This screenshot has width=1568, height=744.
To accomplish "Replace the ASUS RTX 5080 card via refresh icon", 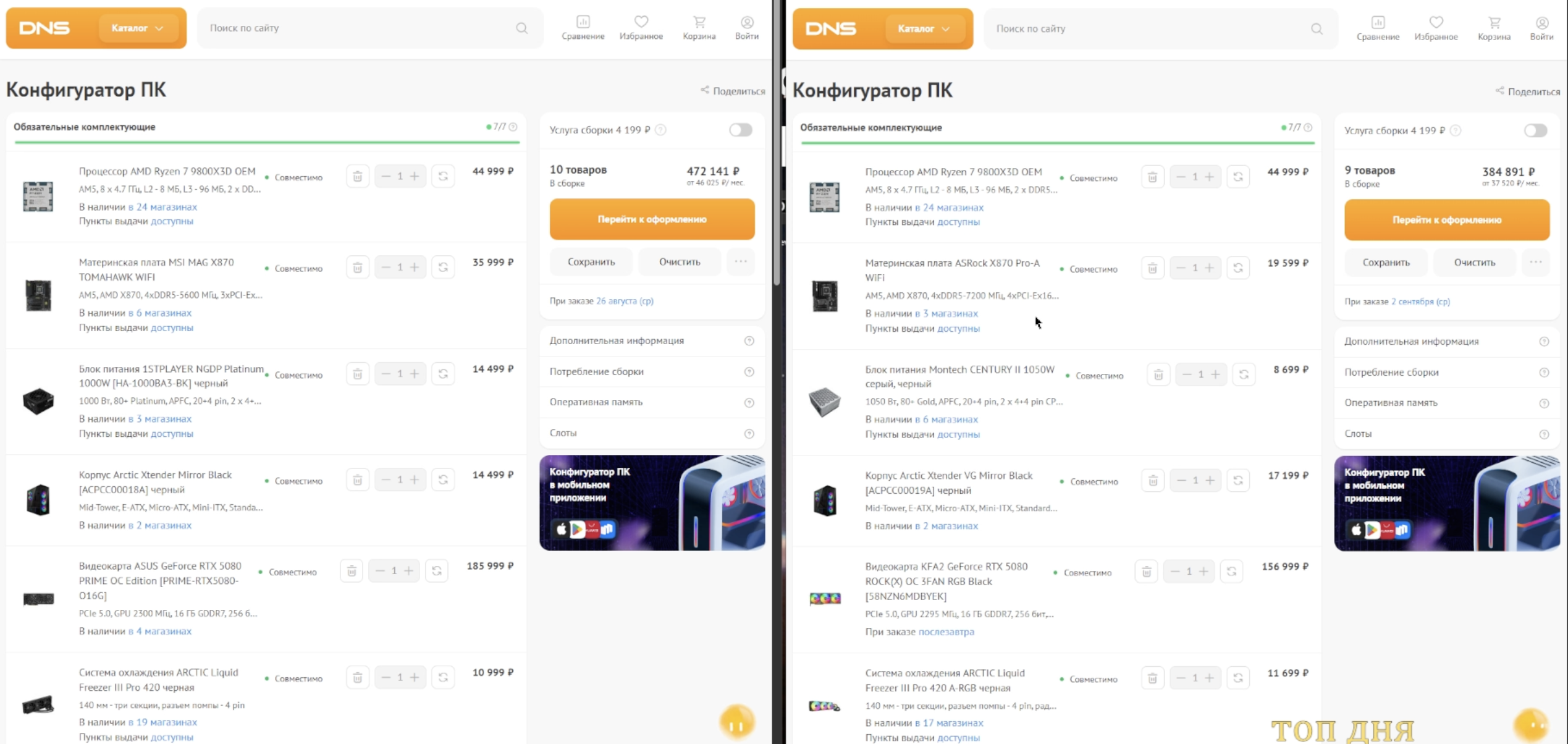I will [x=437, y=571].
